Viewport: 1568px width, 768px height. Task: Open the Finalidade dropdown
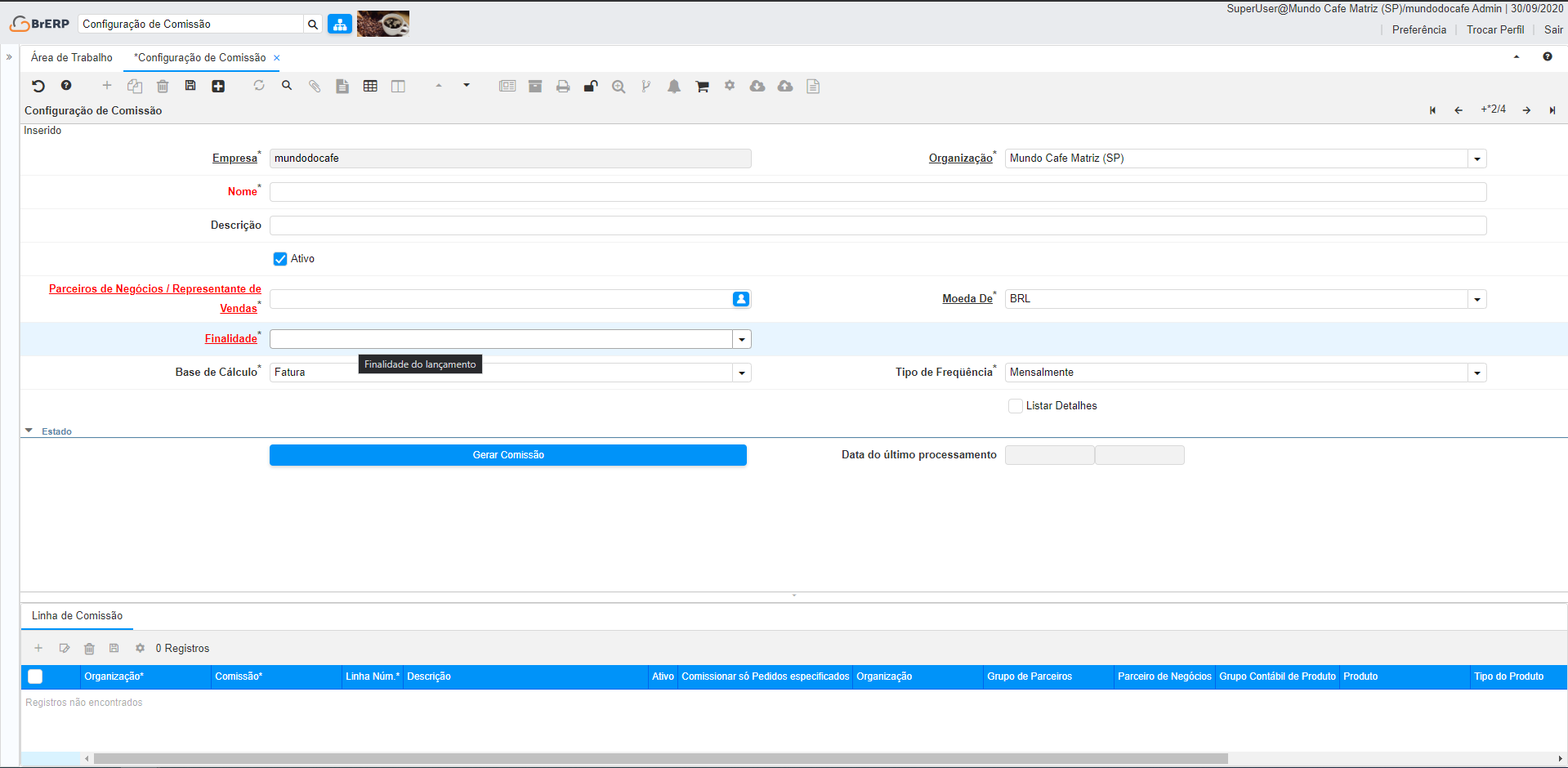tap(741, 339)
